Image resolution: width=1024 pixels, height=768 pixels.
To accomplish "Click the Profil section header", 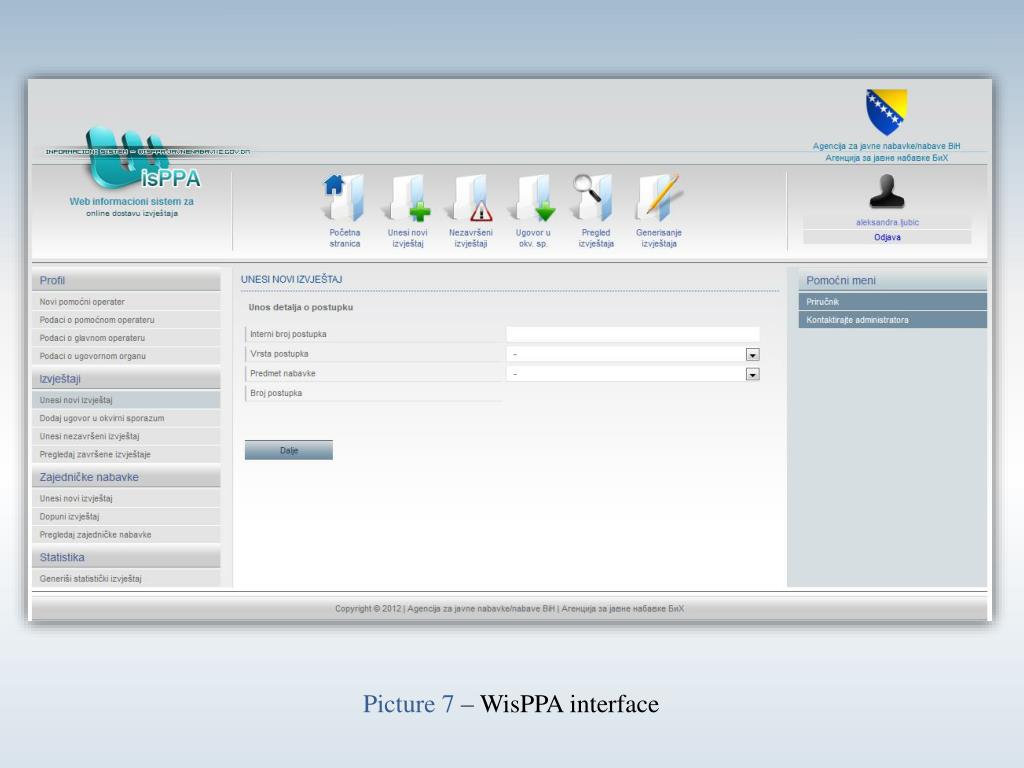I will coord(126,280).
